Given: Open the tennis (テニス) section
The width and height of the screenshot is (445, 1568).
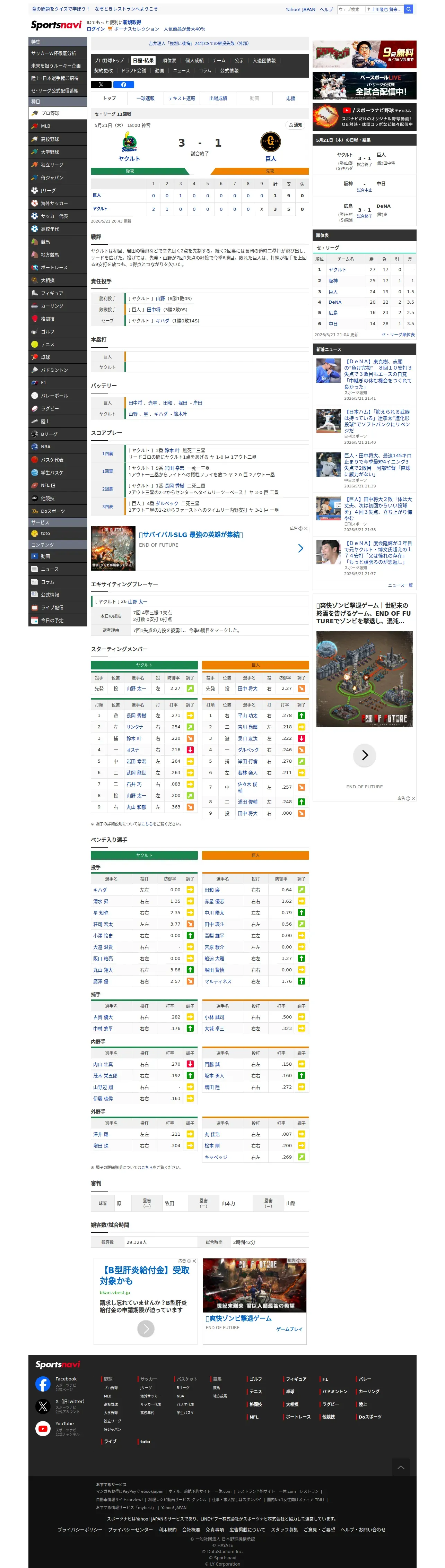Looking at the screenshot, I should [58, 345].
